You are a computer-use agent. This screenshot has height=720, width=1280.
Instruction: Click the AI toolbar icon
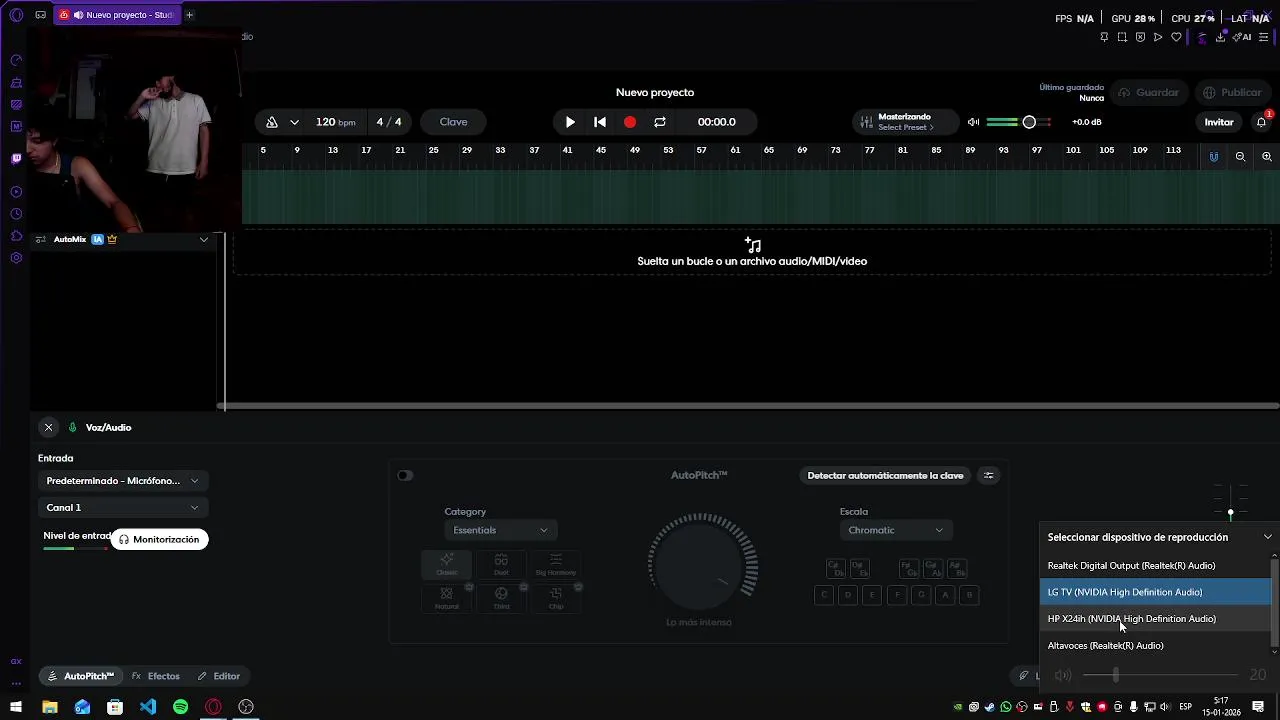1243,37
